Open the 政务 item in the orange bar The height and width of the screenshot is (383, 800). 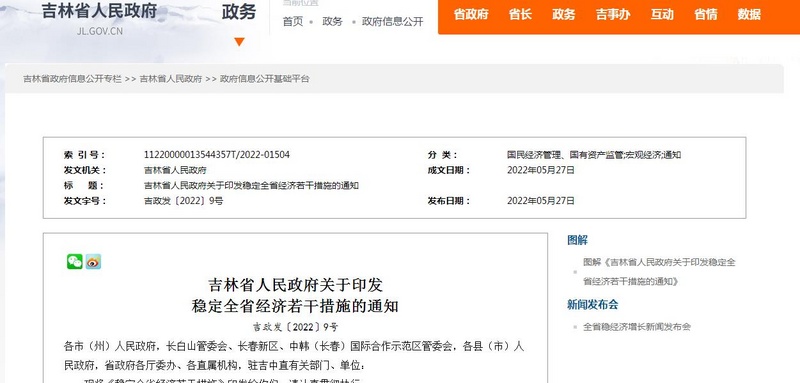pos(564,14)
